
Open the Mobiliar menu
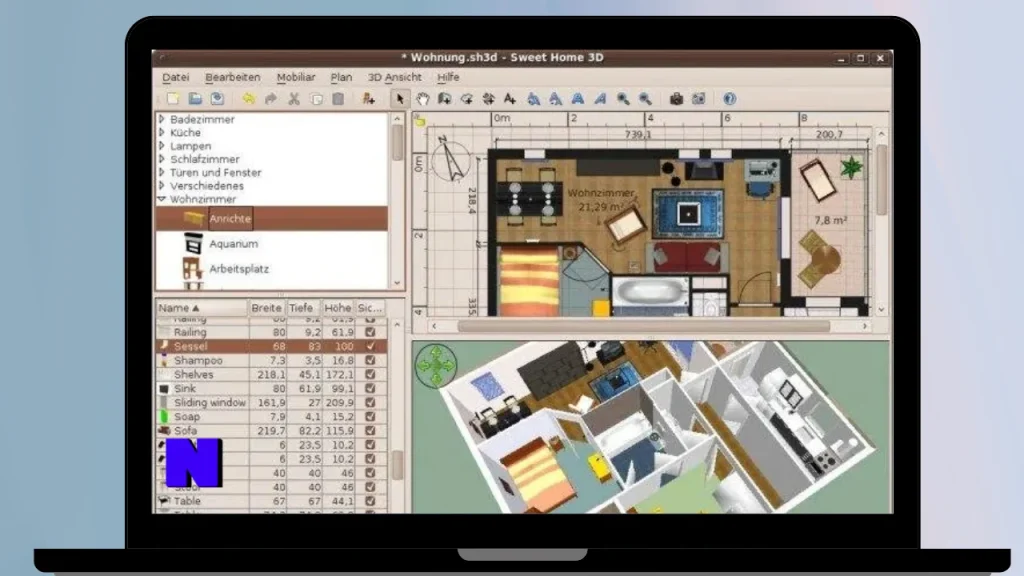(296, 77)
